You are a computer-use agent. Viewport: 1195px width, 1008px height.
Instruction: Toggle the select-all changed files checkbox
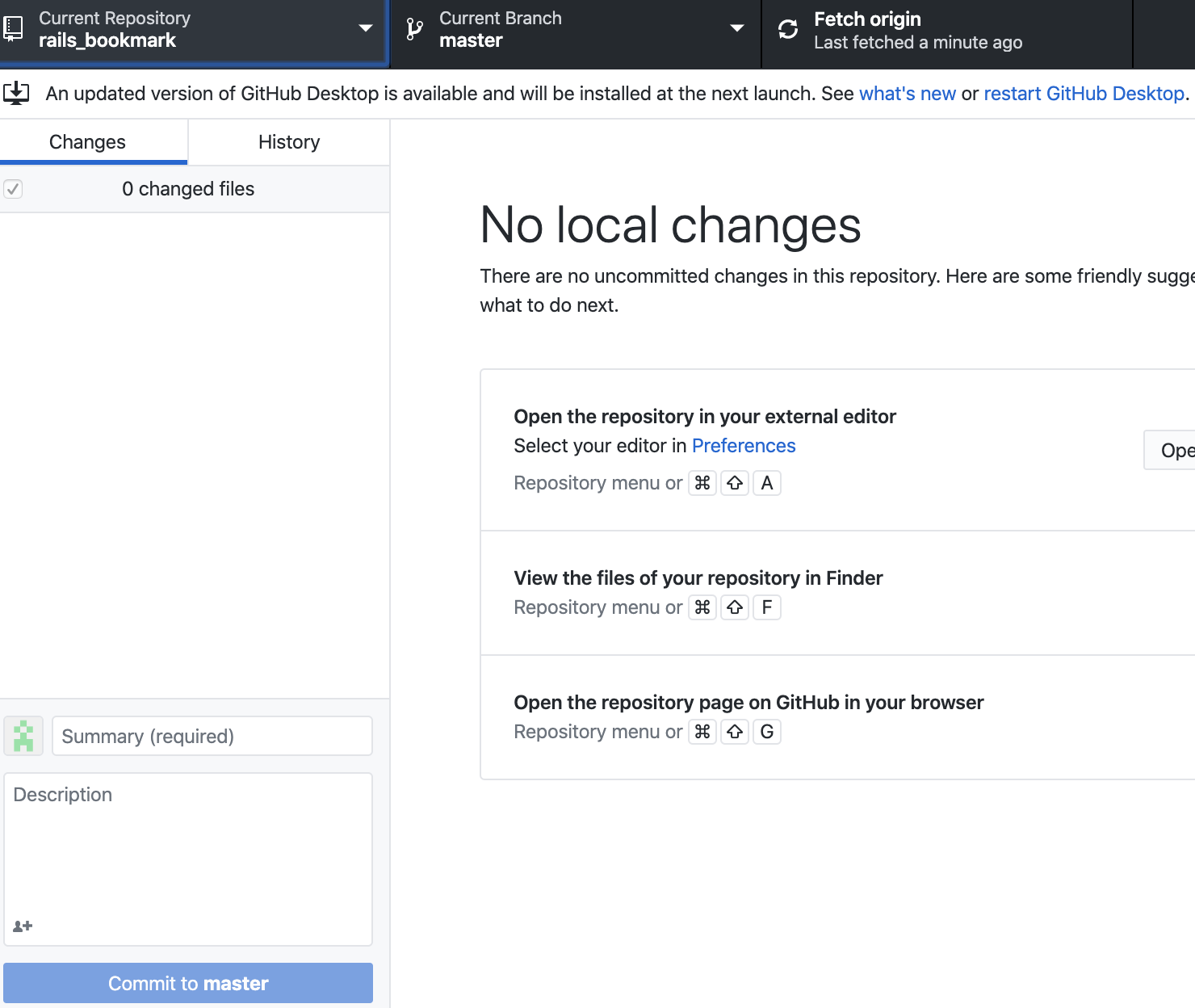click(x=13, y=189)
